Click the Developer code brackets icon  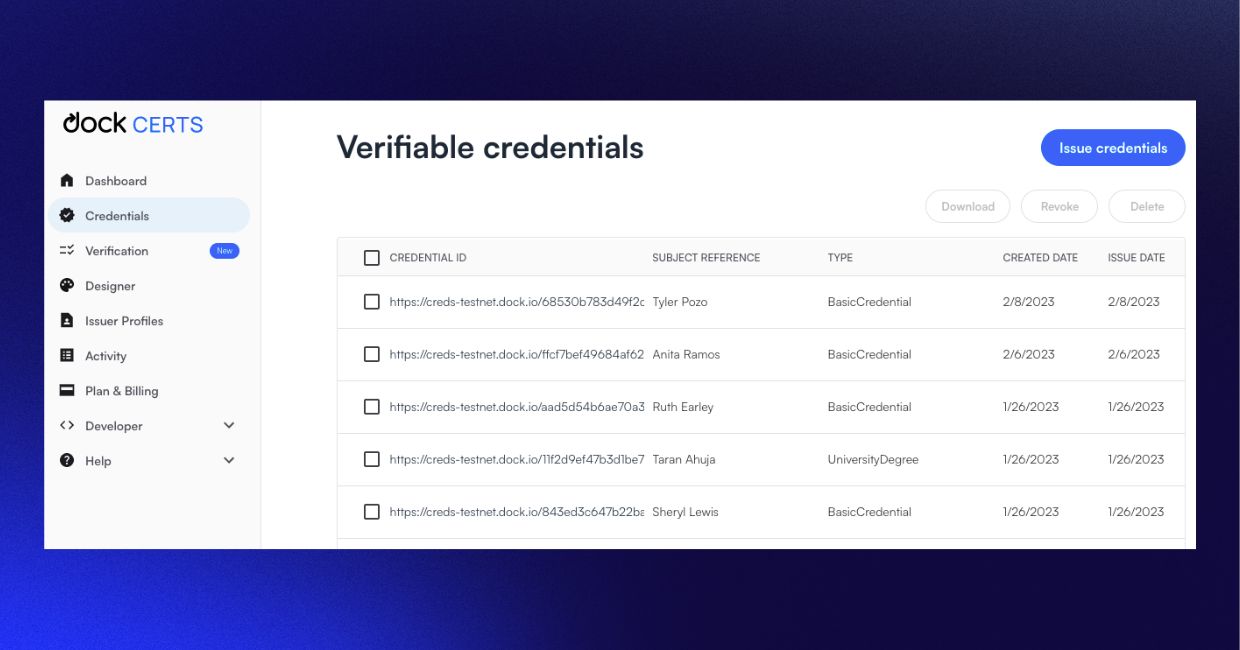point(67,426)
